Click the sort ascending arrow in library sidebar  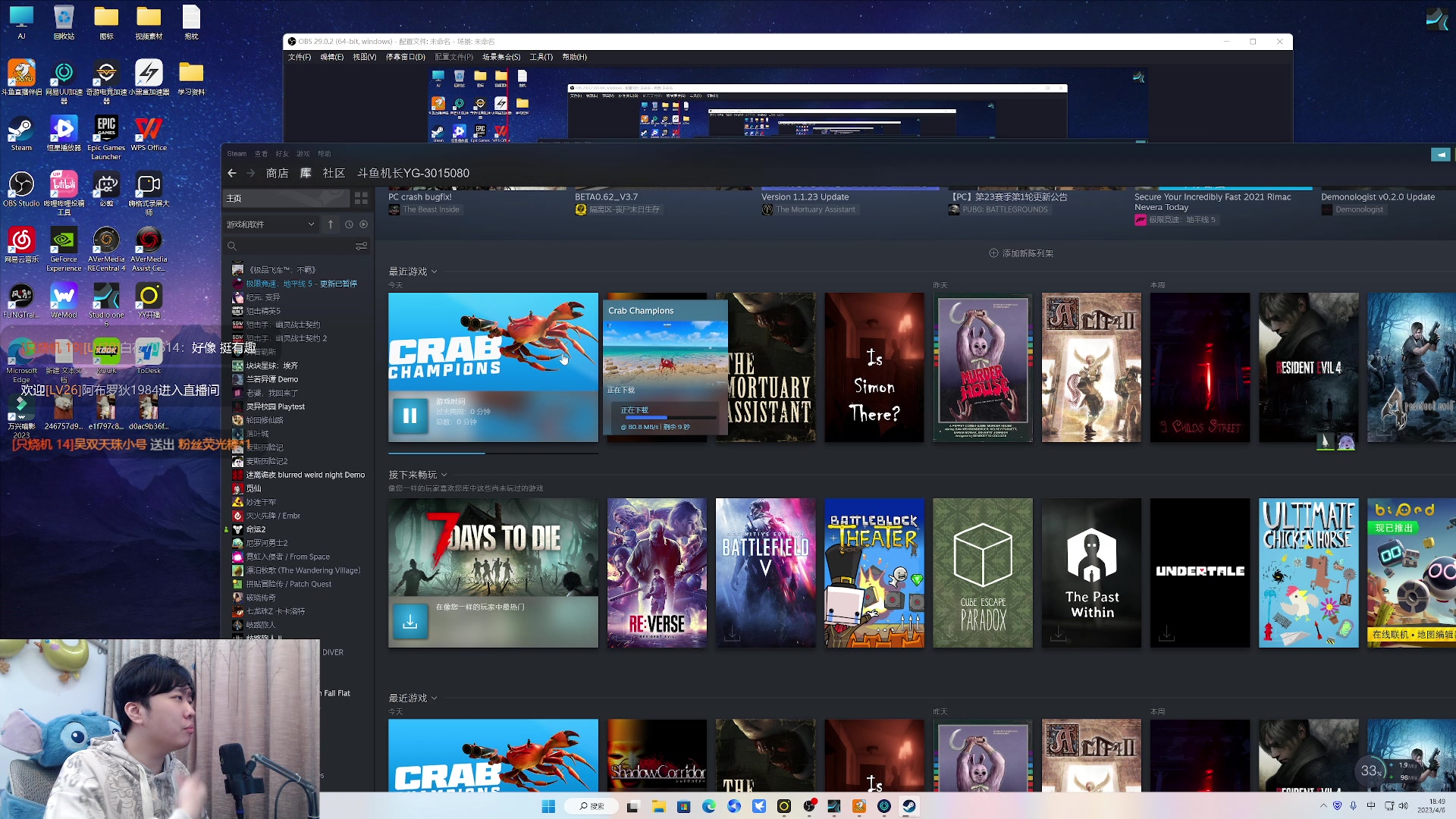tap(331, 224)
